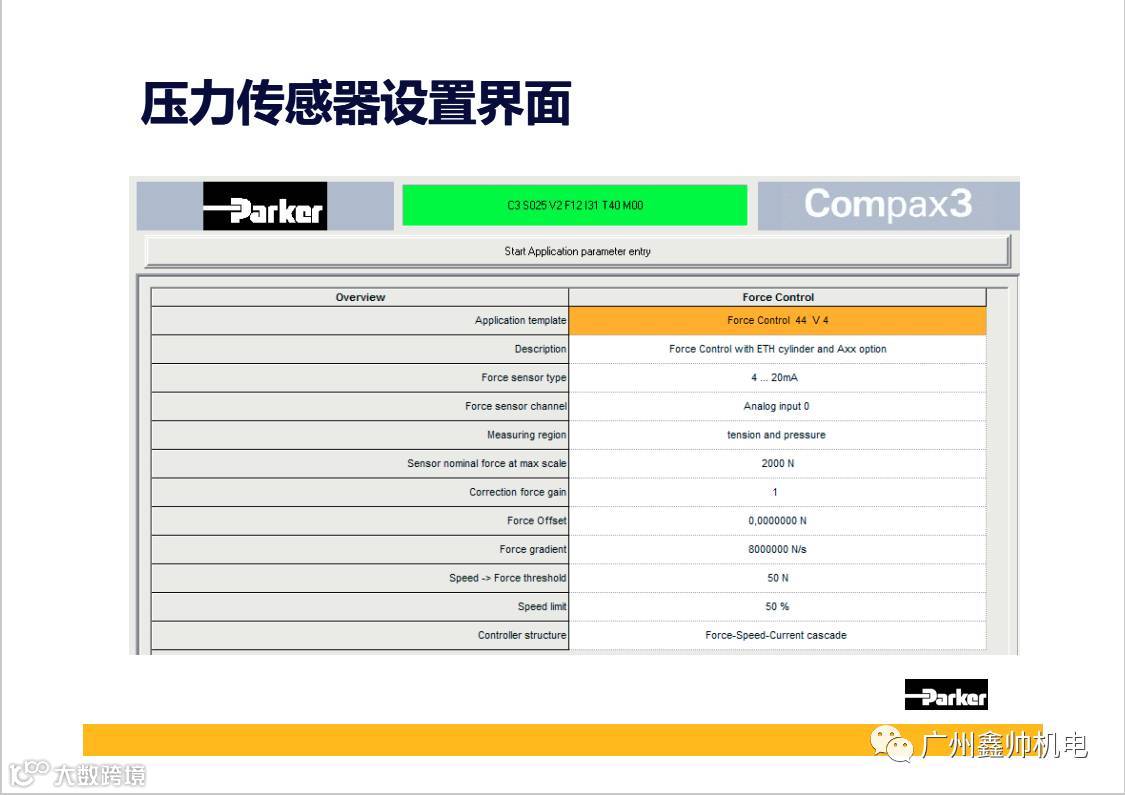The width and height of the screenshot is (1125, 795).
Task: Select the Application template label
Action: point(520,320)
